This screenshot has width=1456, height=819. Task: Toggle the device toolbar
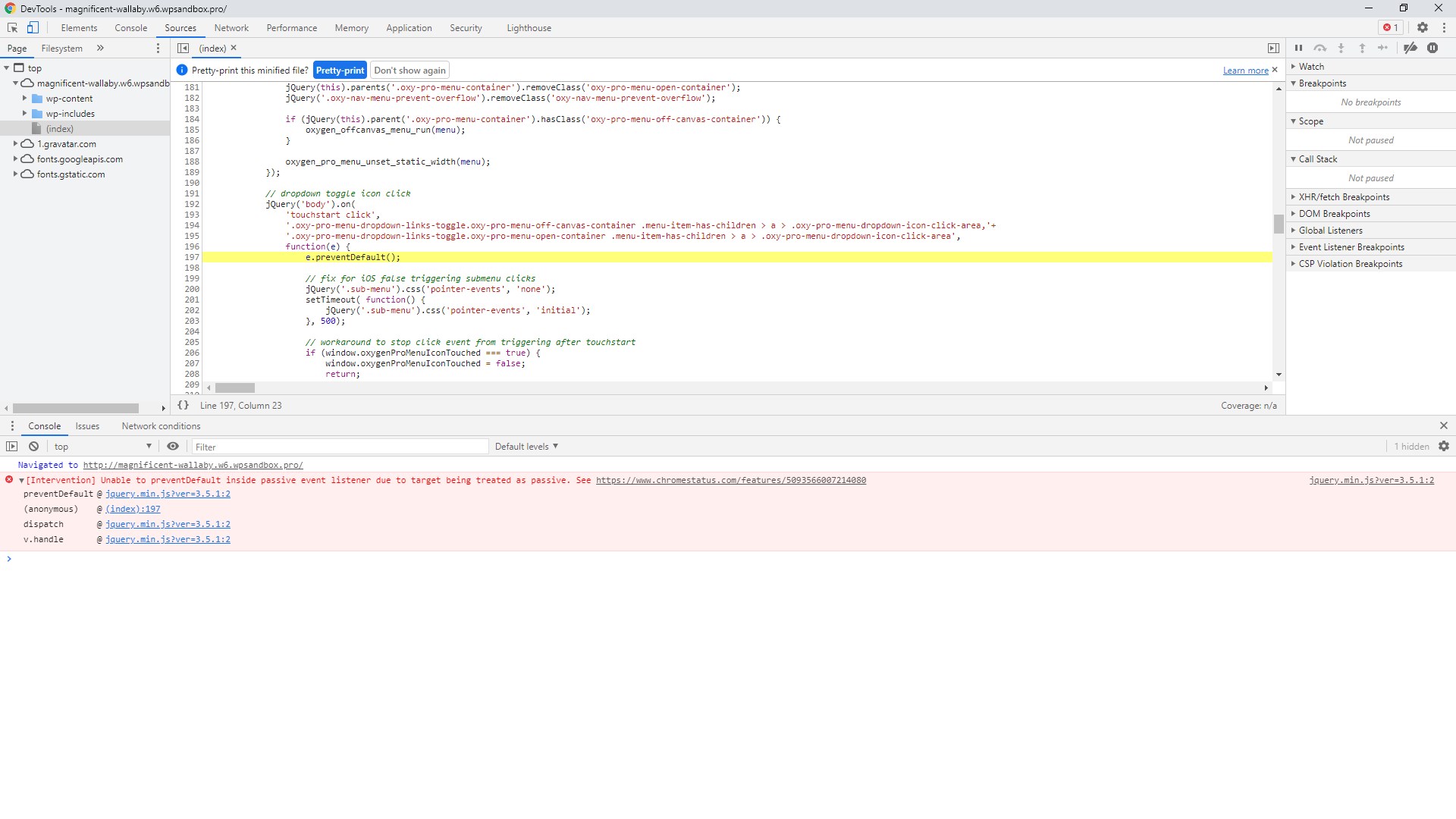(x=31, y=27)
